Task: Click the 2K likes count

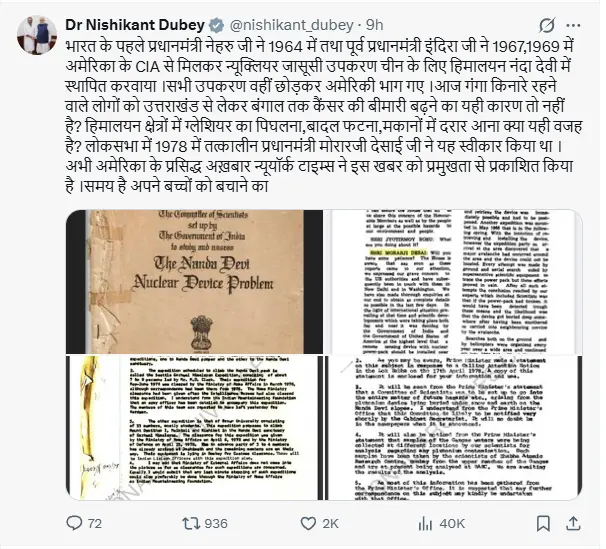Action: tap(330, 524)
